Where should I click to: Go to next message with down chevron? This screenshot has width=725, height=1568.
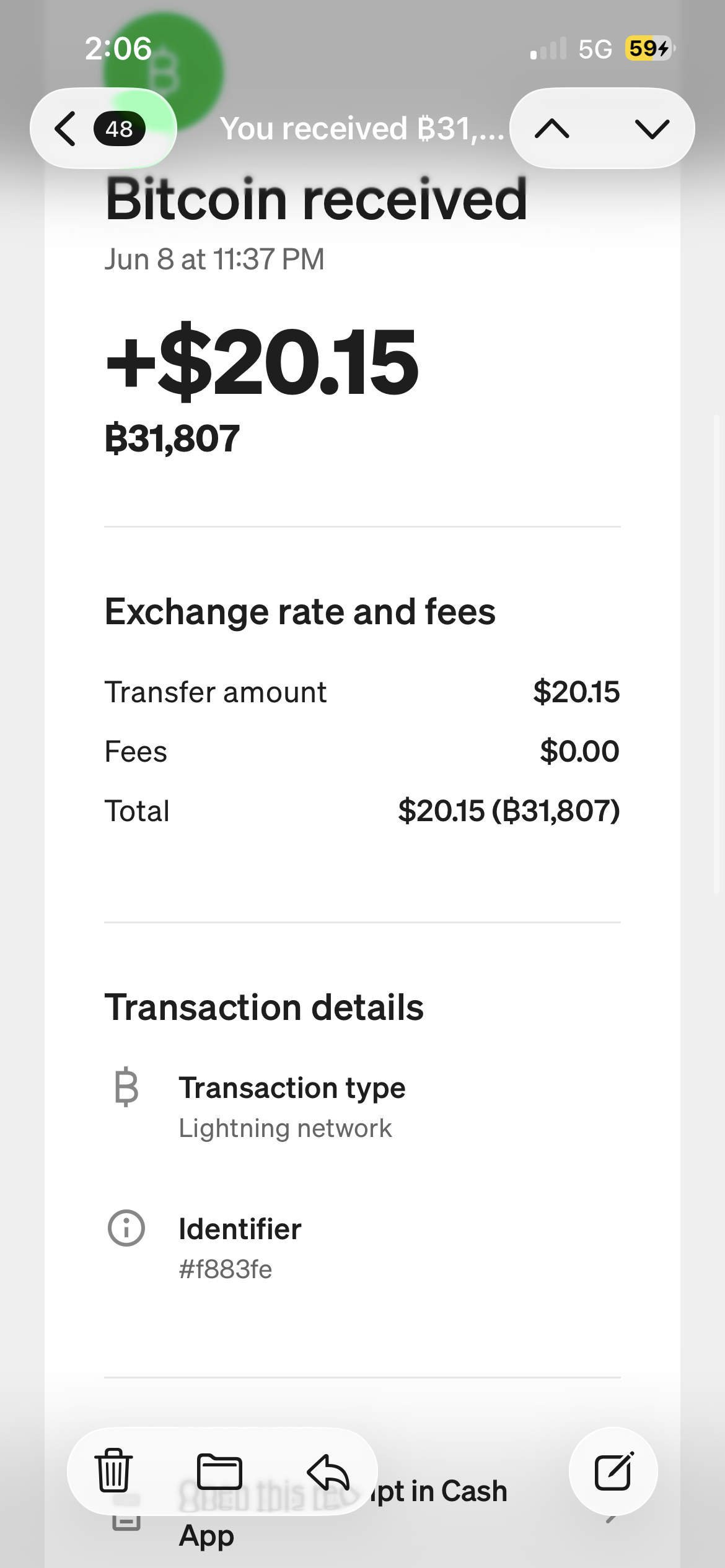652,129
